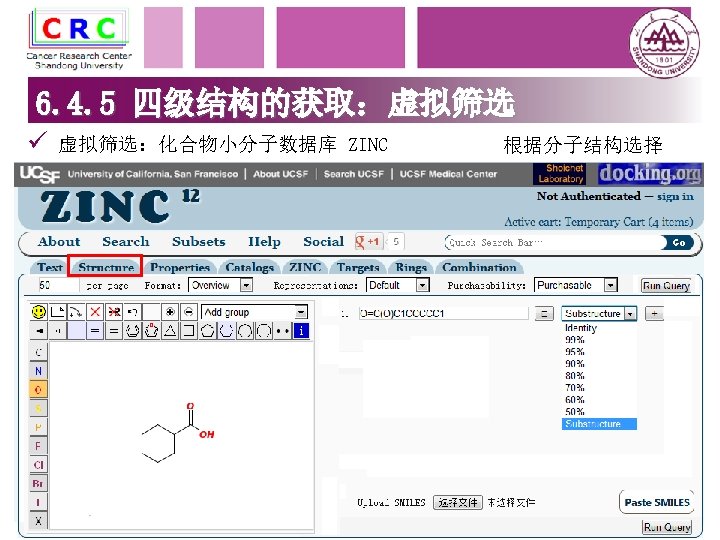Click the Substructure search-type combo box
The height and width of the screenshot is (540, 720).
599,313
